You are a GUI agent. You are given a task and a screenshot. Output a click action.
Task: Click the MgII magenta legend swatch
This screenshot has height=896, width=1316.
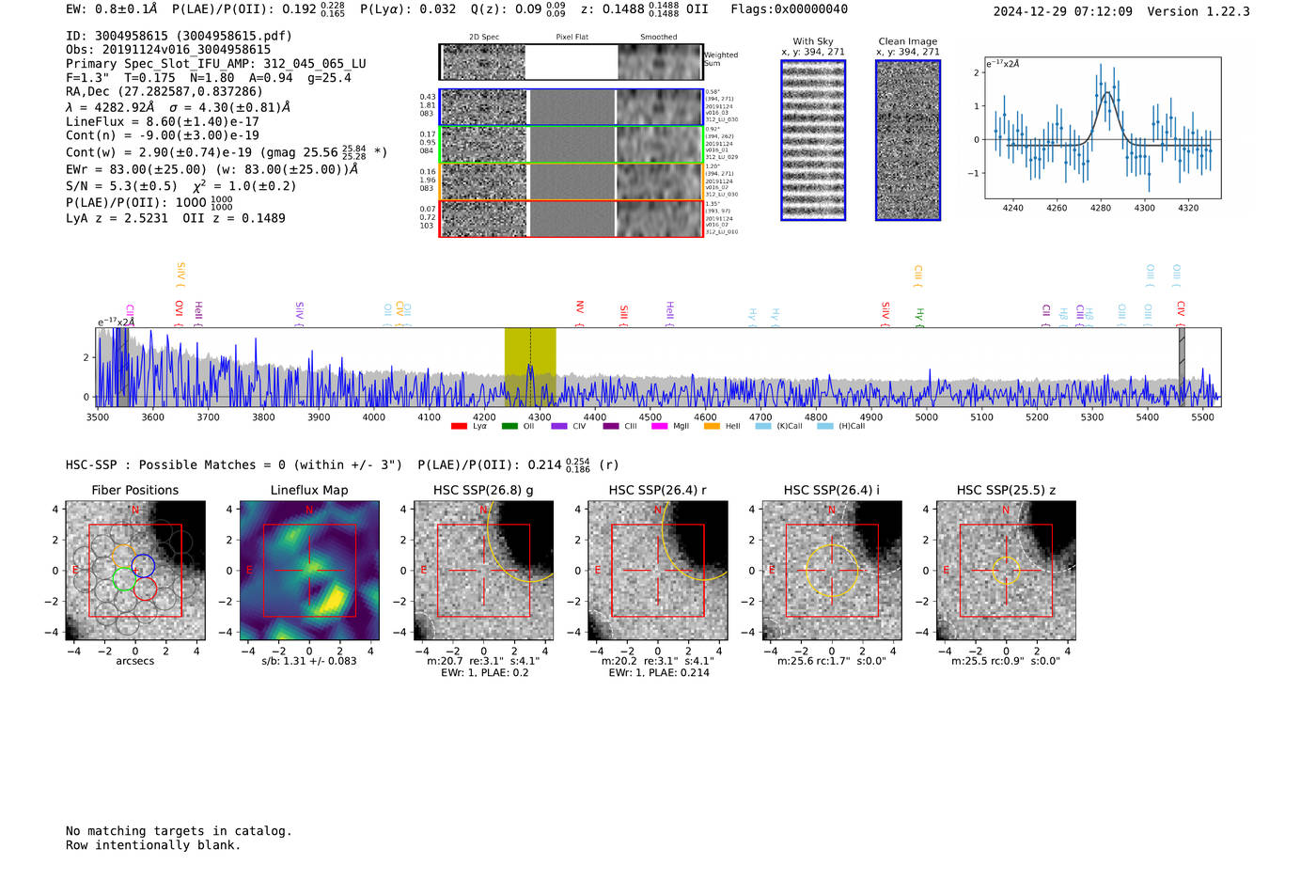point(660,426)
